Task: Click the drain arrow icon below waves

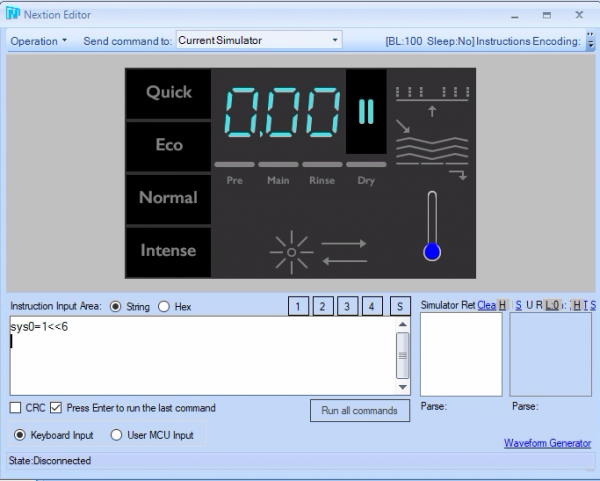Action: (458, 175)
